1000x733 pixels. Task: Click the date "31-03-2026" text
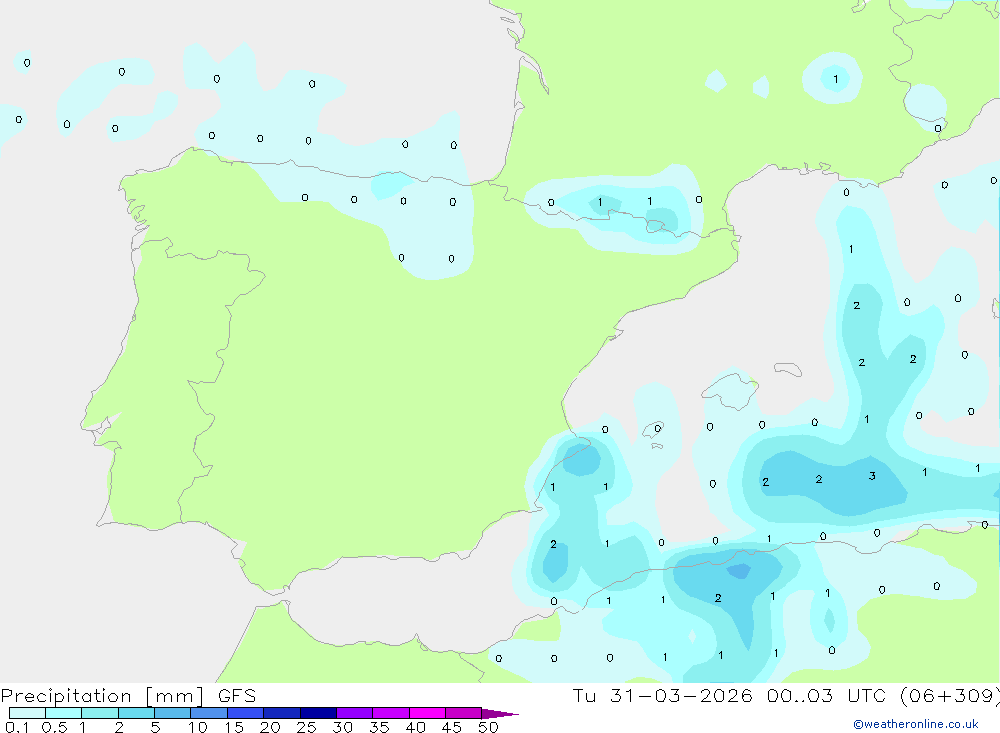point(681,695)
